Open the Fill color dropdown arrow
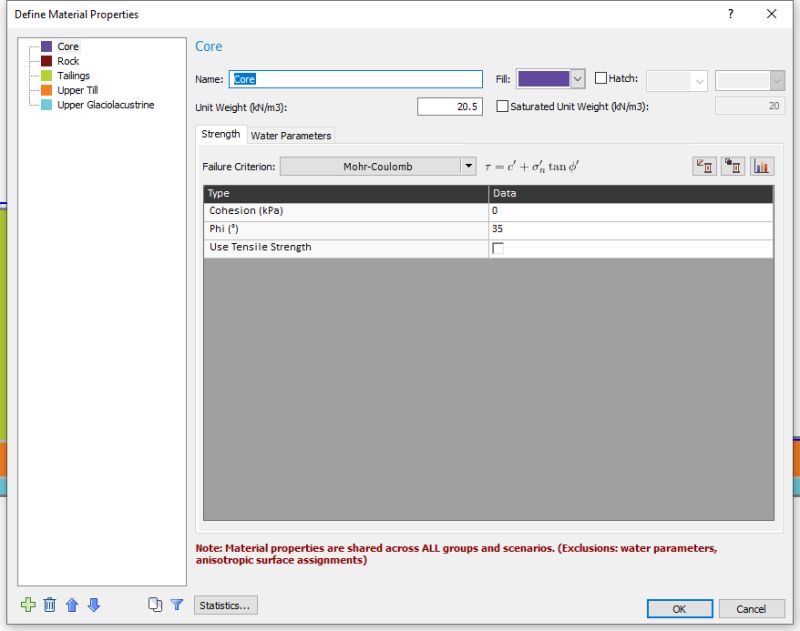This screenshot has width=800, height=631. pos(578,79)
